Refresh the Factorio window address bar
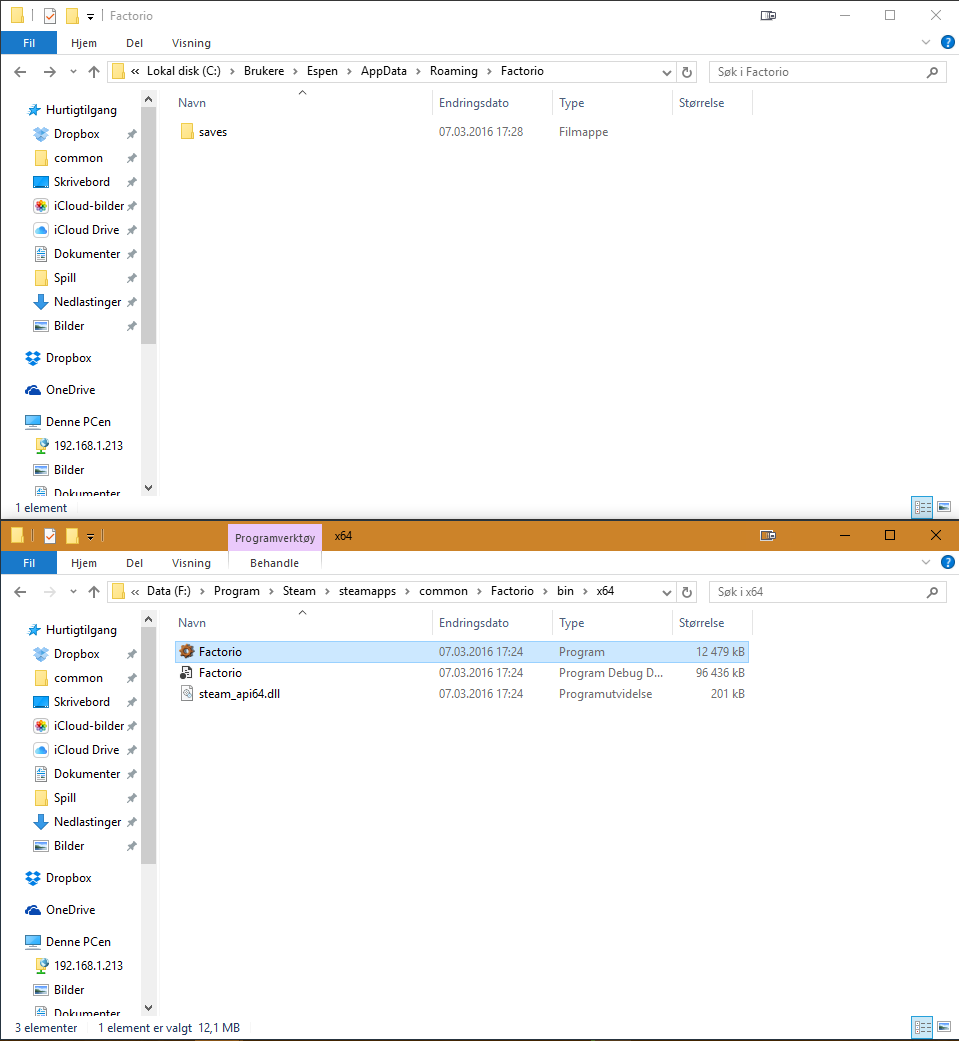959x1041 pixels. coord(687,72)
